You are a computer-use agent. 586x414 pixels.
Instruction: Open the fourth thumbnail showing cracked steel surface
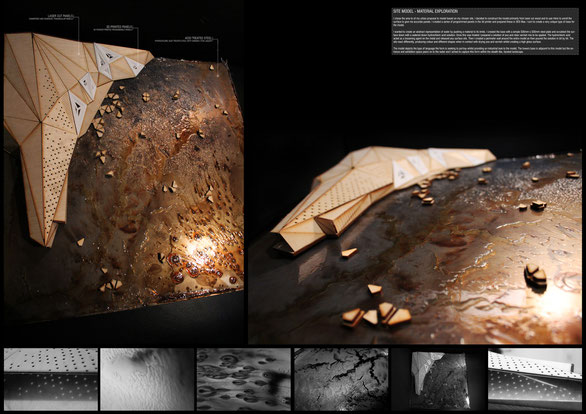[341, 379]
